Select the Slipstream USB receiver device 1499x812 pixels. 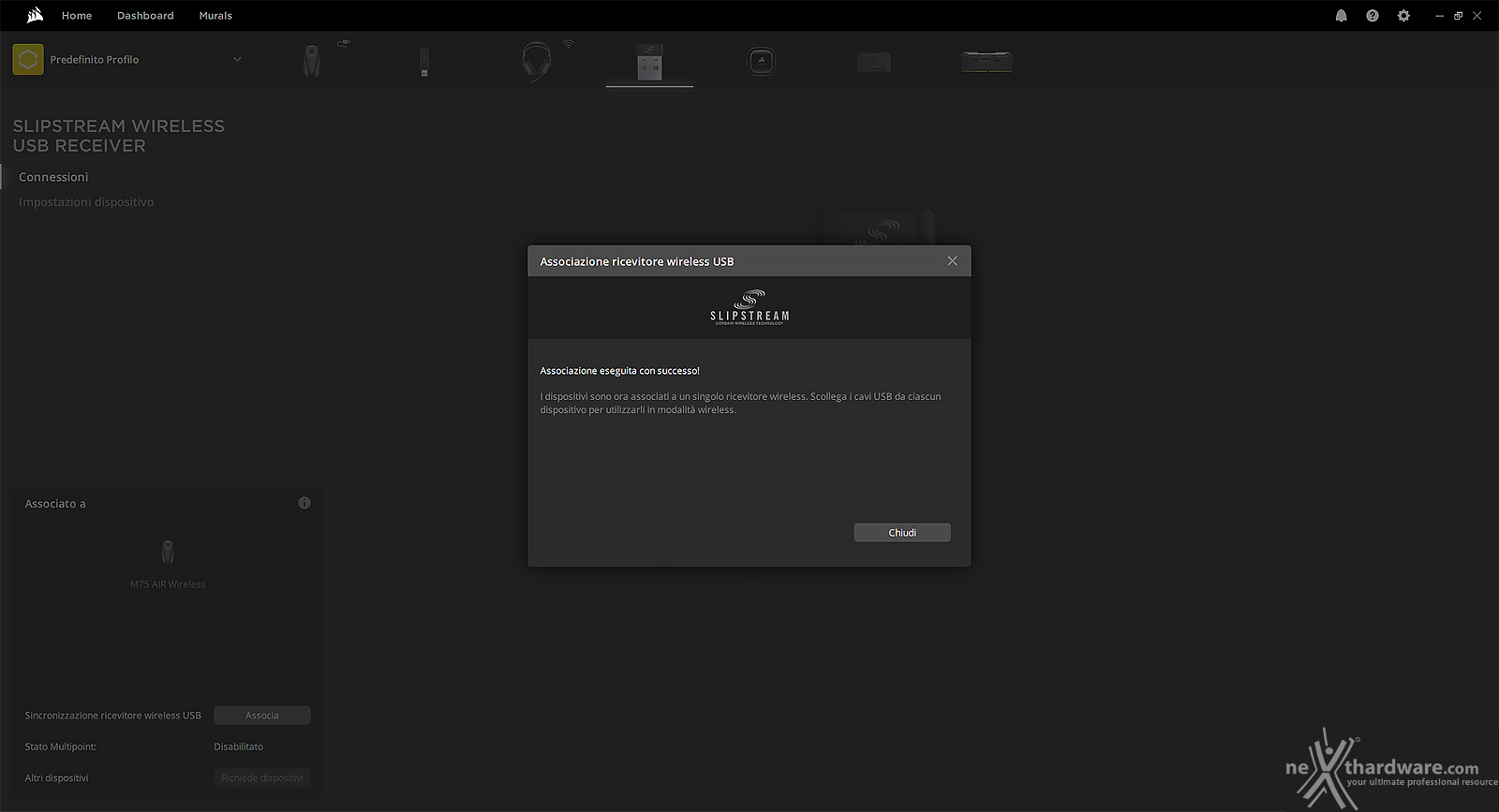[x=649, y=62]
